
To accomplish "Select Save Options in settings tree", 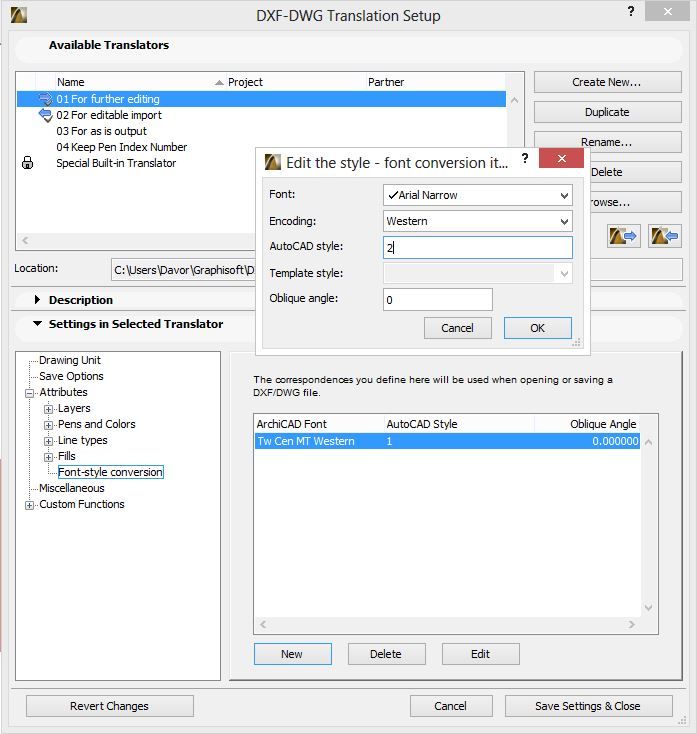I will (71, 376).
